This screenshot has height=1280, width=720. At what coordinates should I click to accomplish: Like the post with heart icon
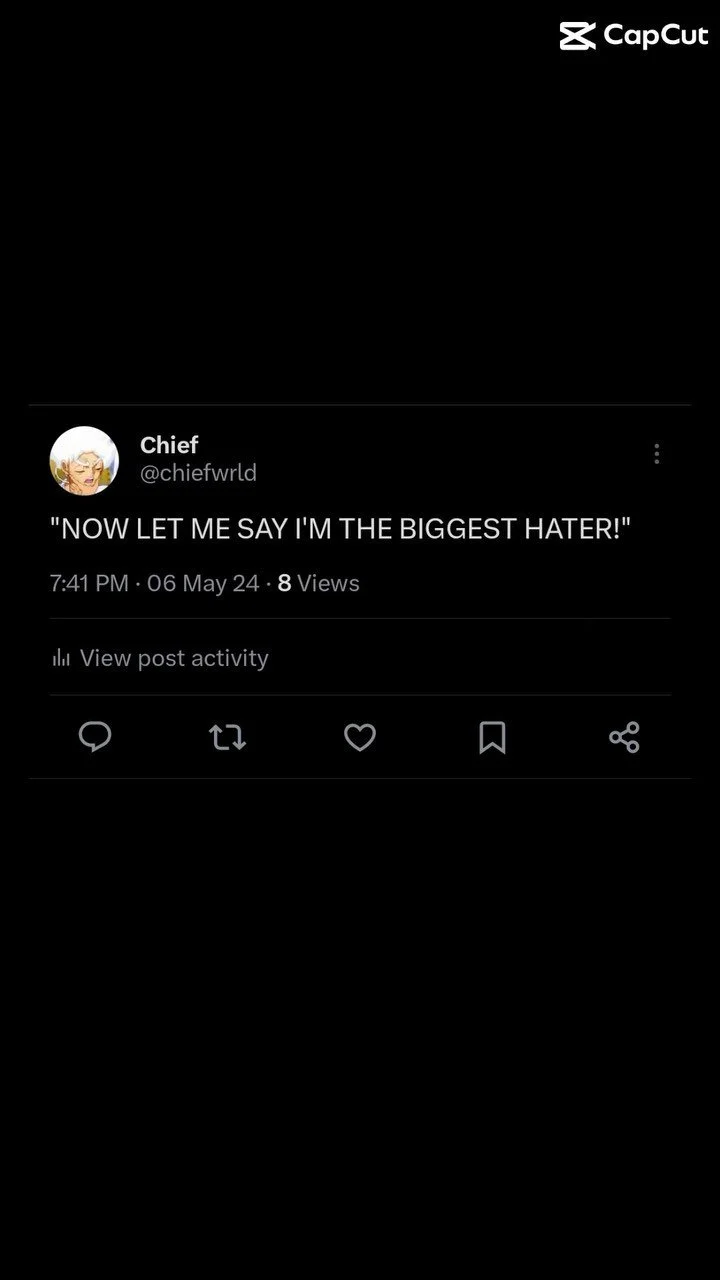pyautogui.click(x=360, y=738)
